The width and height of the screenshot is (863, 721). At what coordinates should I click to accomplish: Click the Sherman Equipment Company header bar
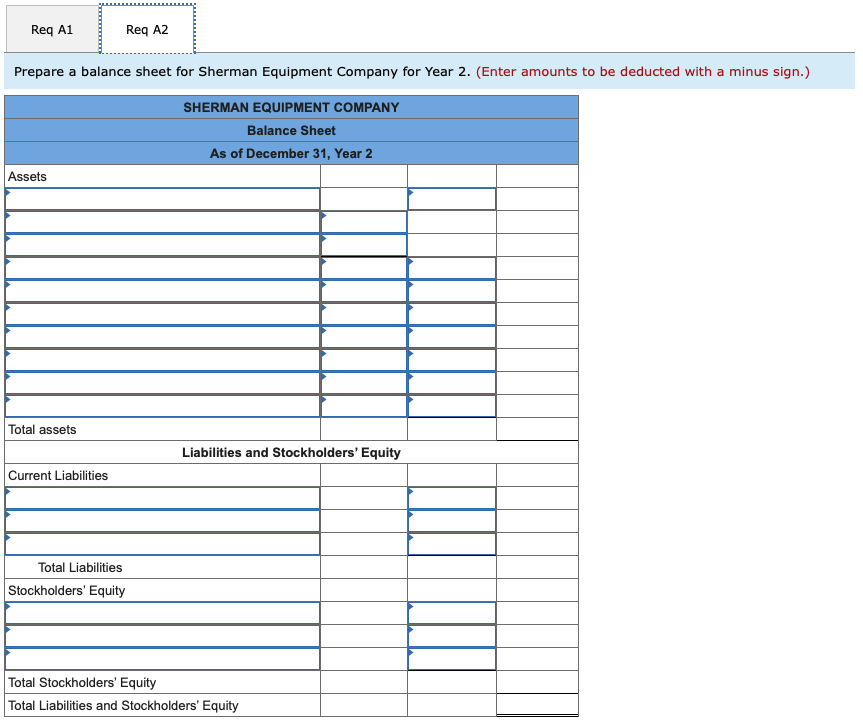(x=291, y=107)
